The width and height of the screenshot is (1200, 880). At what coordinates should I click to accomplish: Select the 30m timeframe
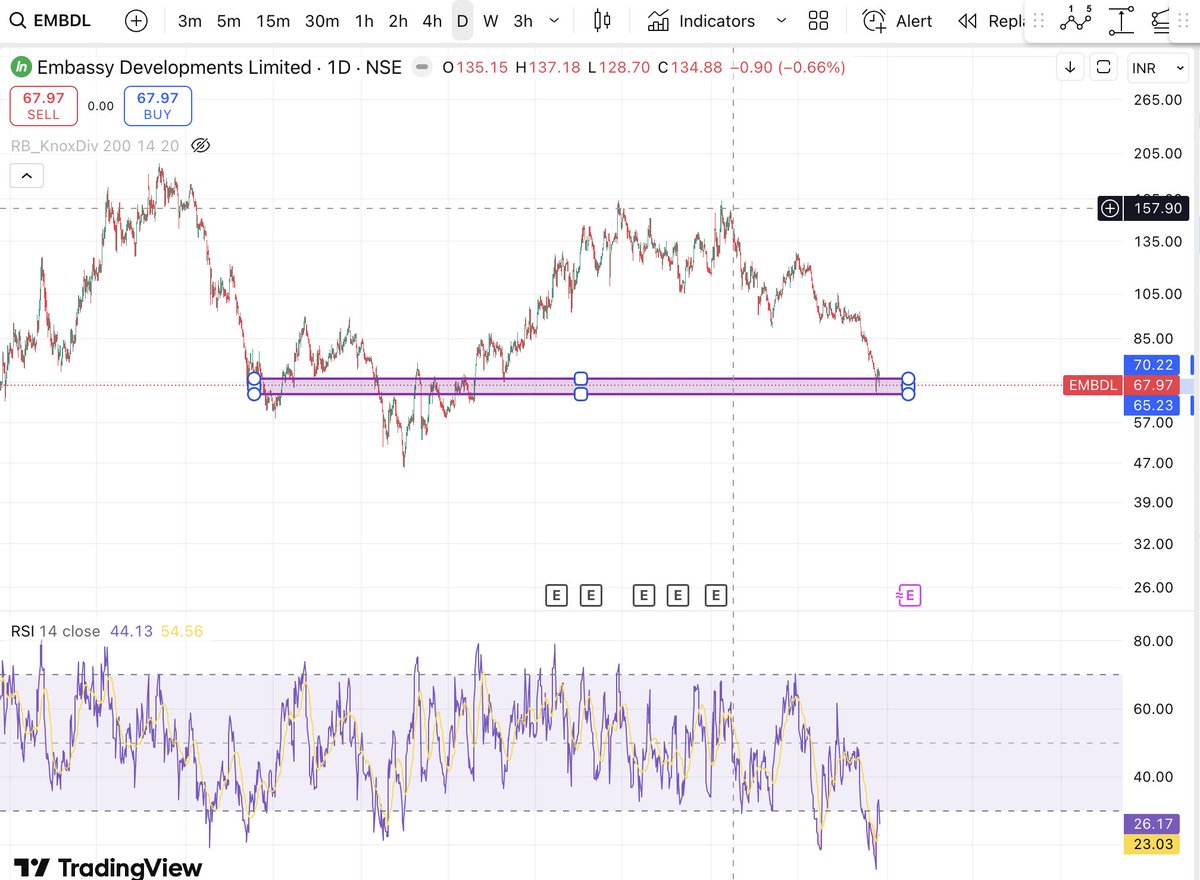(x=322, y=21)
